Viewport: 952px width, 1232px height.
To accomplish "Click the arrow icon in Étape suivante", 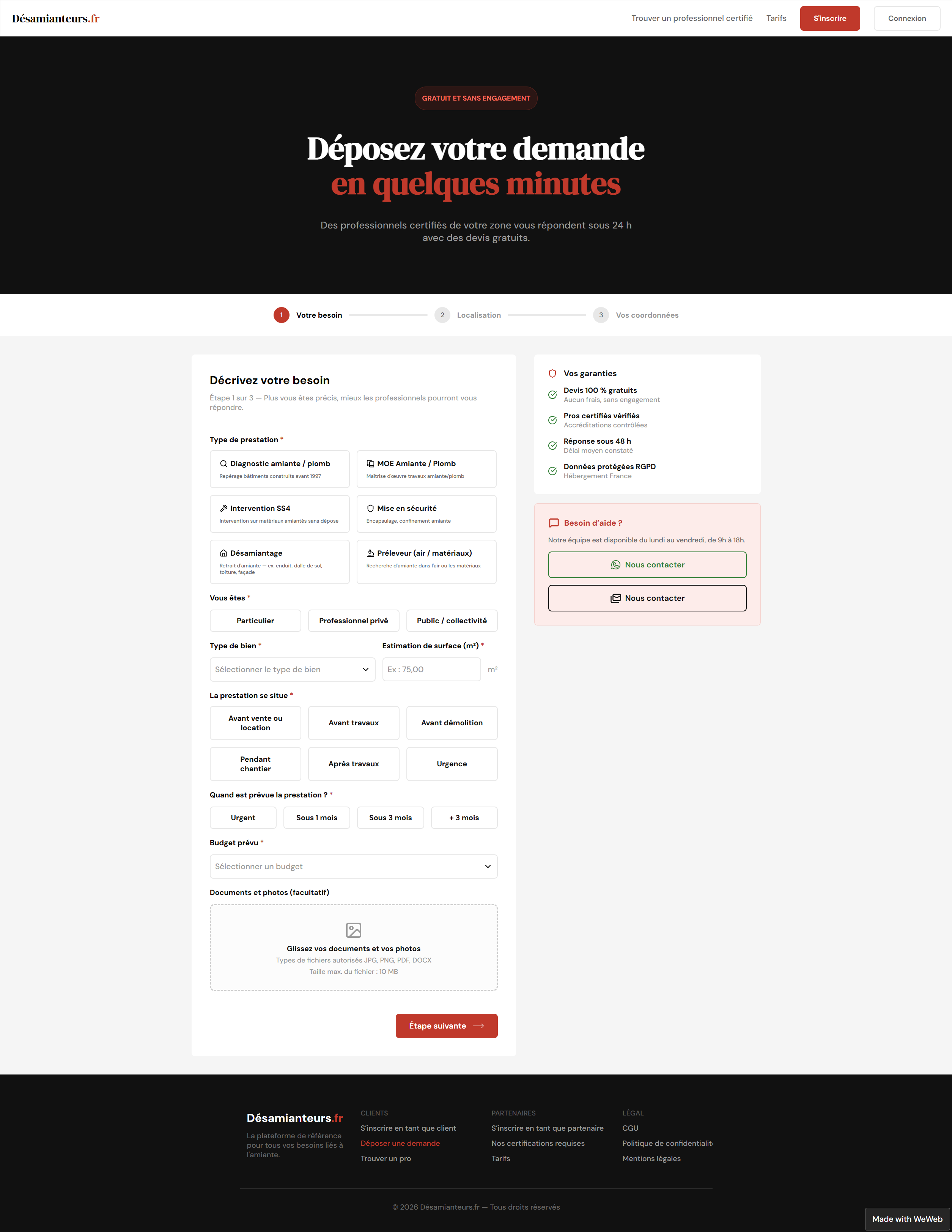I will (x=479, y=1026).
